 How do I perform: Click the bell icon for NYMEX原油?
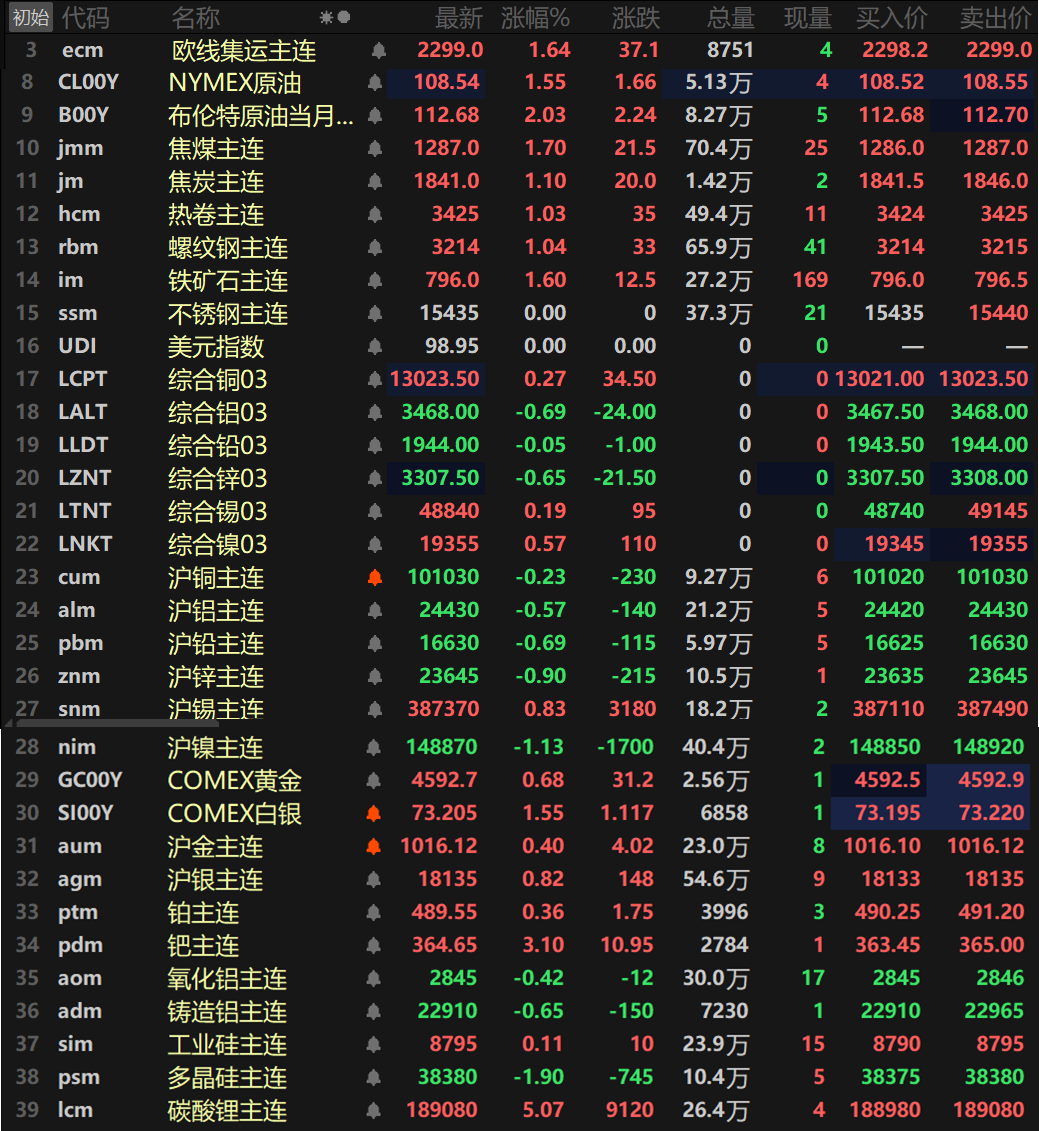(375, 83)
